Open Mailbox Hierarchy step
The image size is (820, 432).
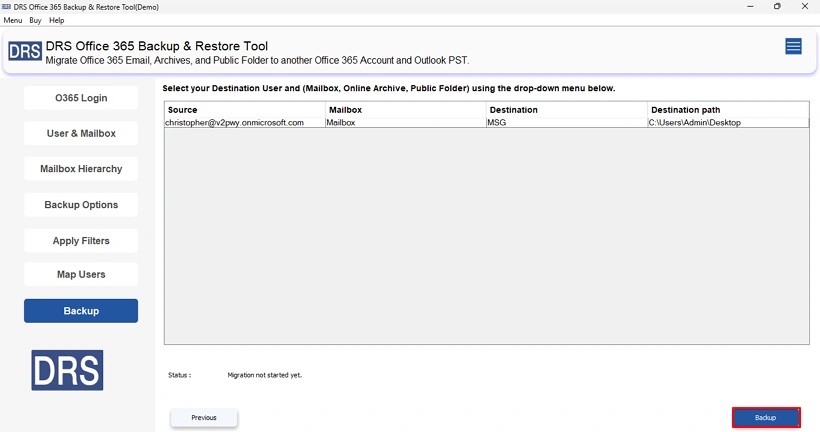pos(81,169)
